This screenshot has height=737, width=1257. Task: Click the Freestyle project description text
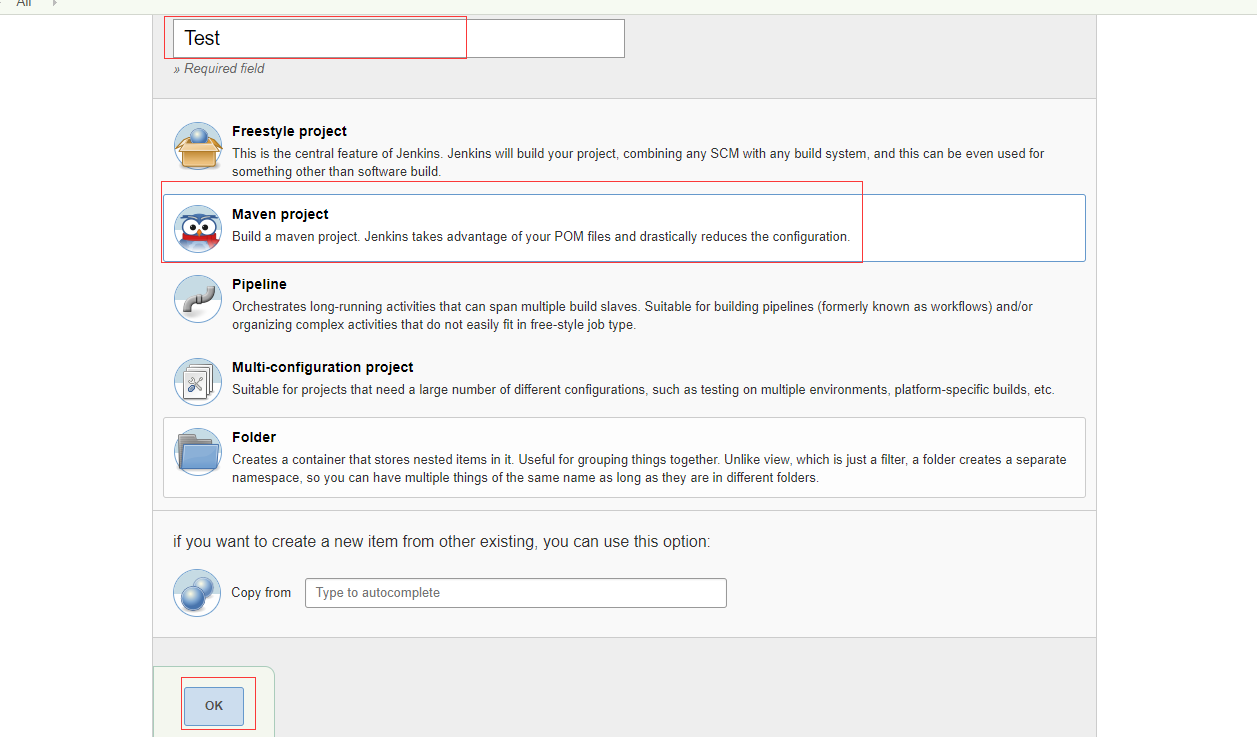point(638,163)
